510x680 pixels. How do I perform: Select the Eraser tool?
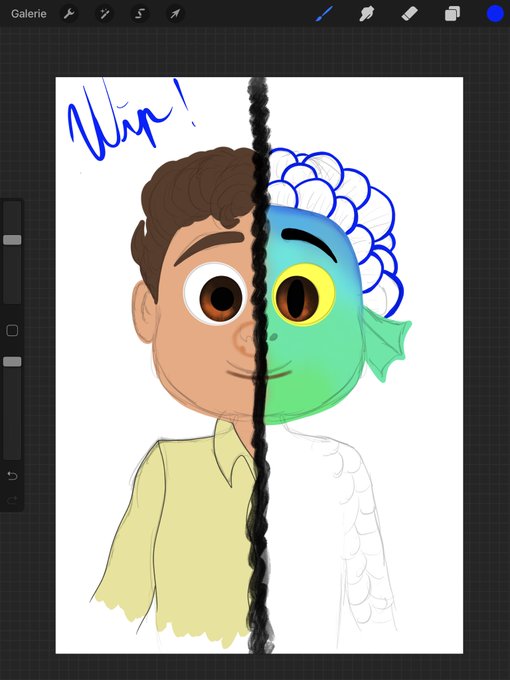(409, 14)
